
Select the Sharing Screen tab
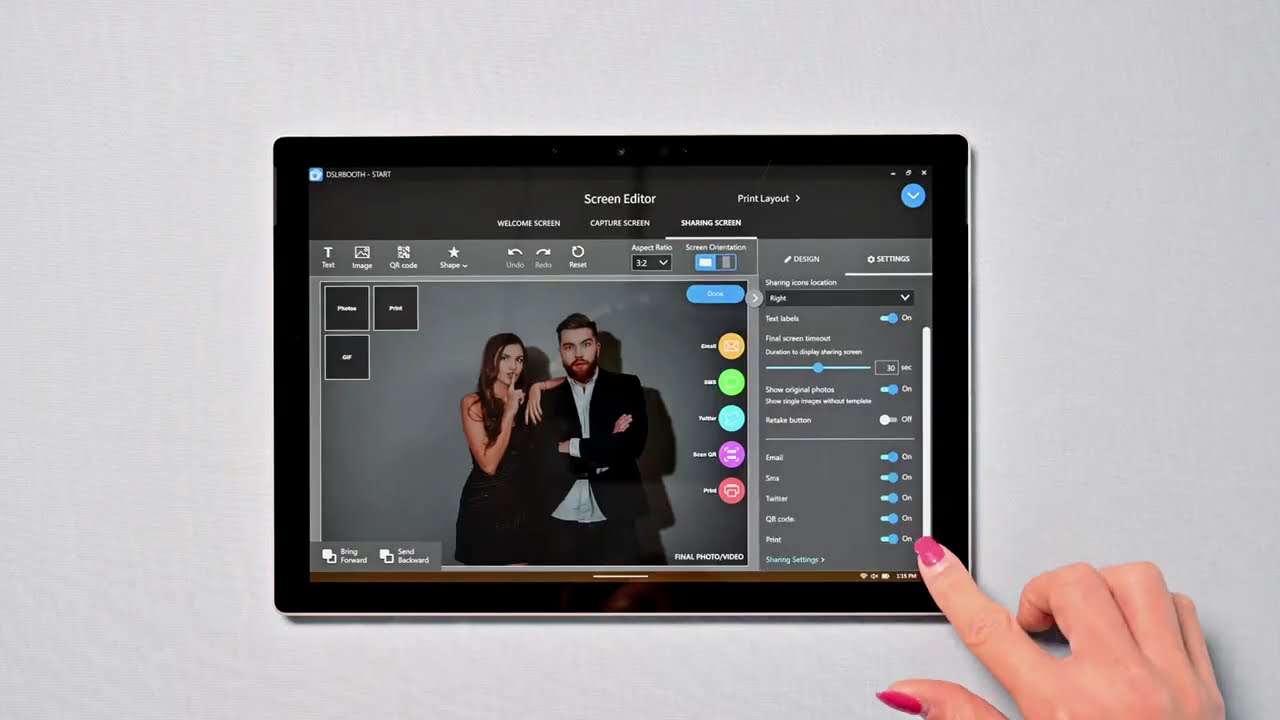tap(711, 223)
